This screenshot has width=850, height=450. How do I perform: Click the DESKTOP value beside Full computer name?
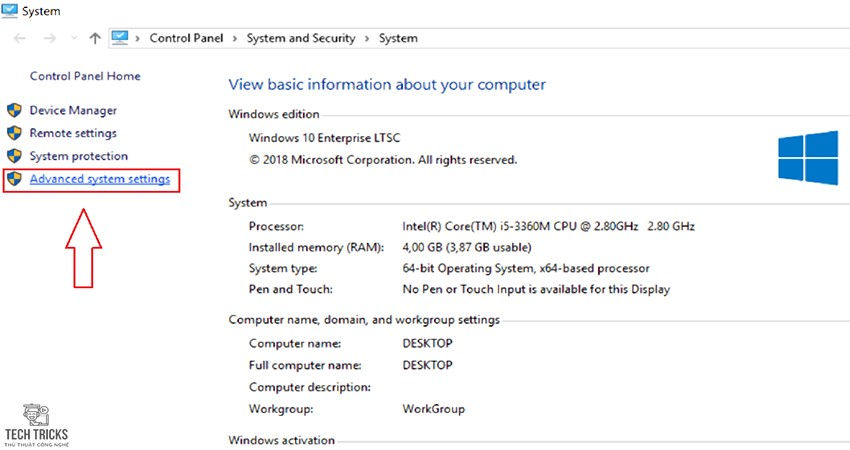[427, 365]
